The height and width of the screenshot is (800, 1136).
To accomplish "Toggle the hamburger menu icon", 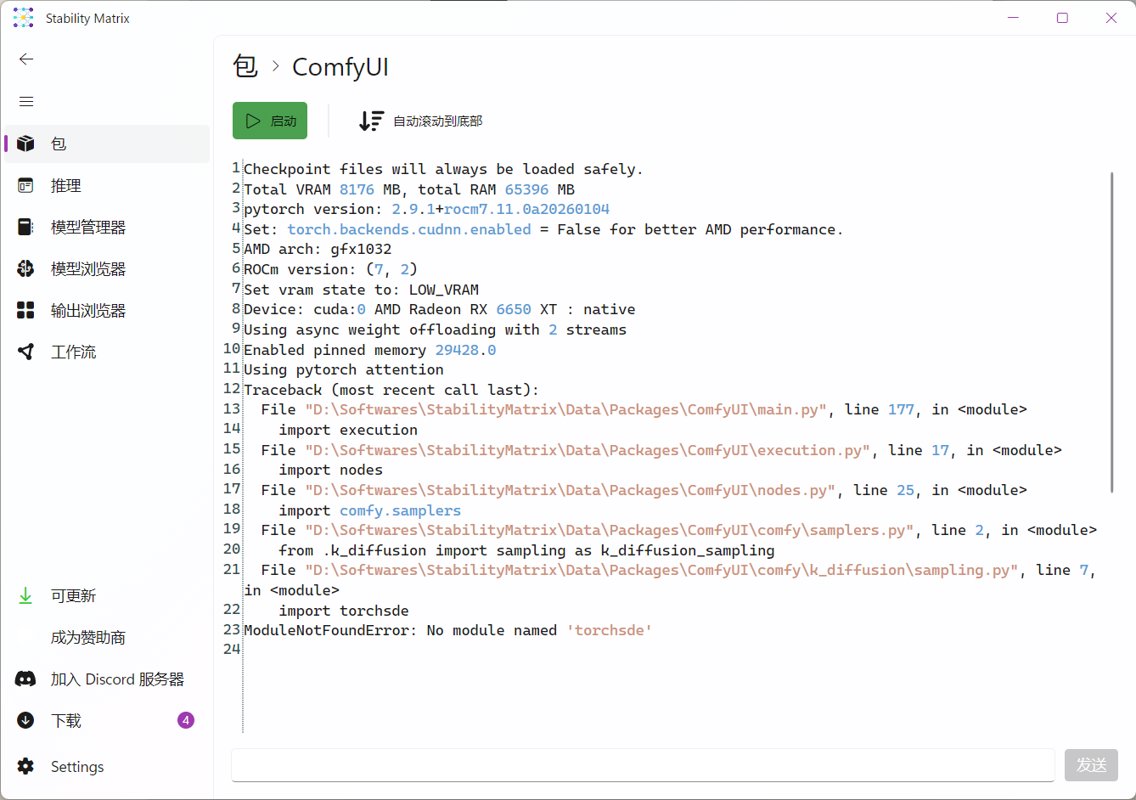I will [x=26, y=101].
